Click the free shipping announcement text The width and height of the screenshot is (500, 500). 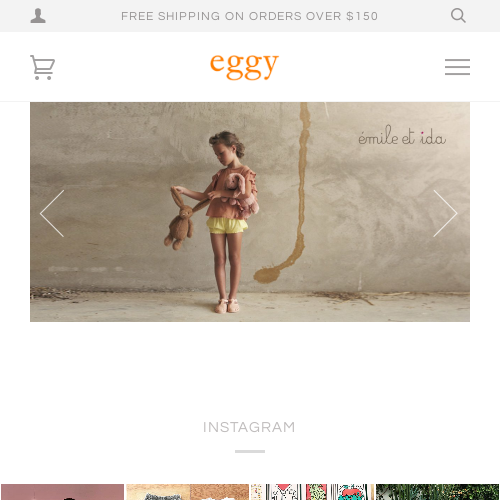click(249, 16)
